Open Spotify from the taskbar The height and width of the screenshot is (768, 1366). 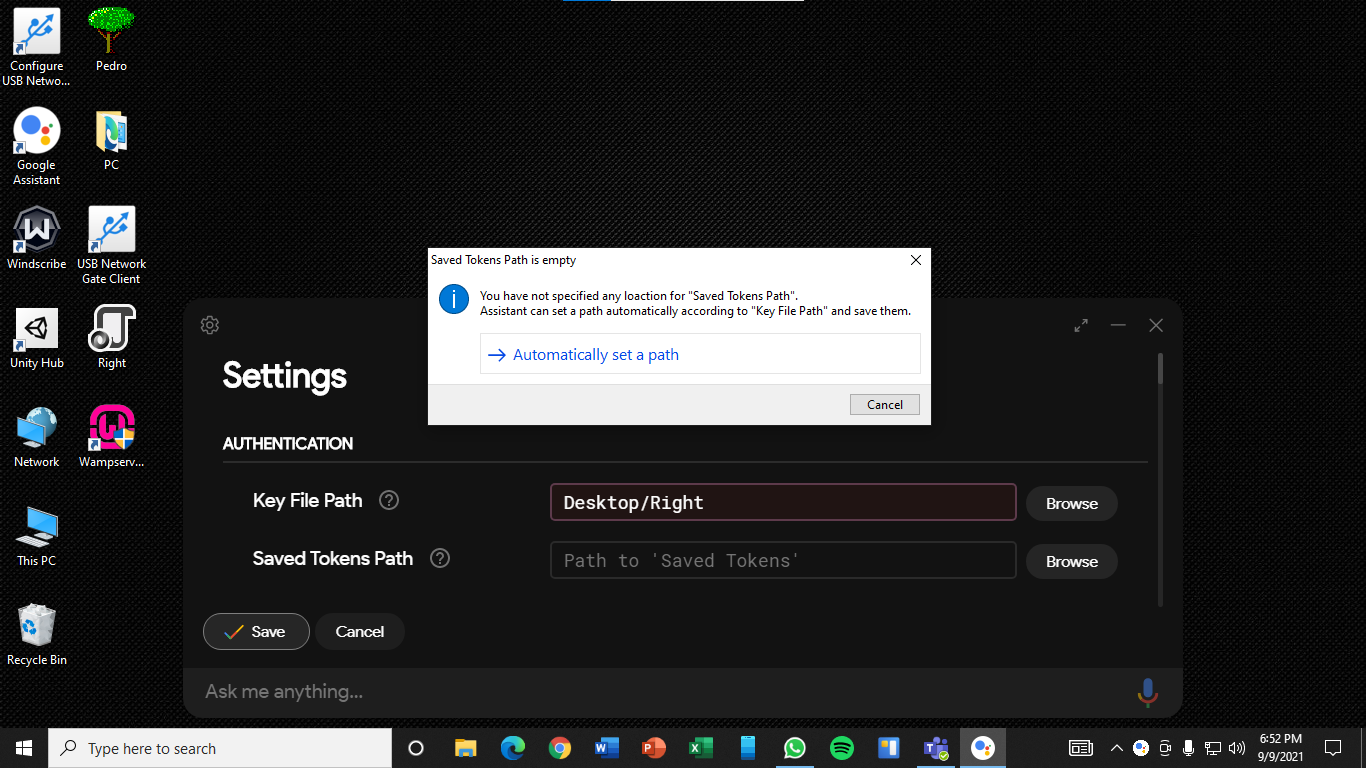842,748
